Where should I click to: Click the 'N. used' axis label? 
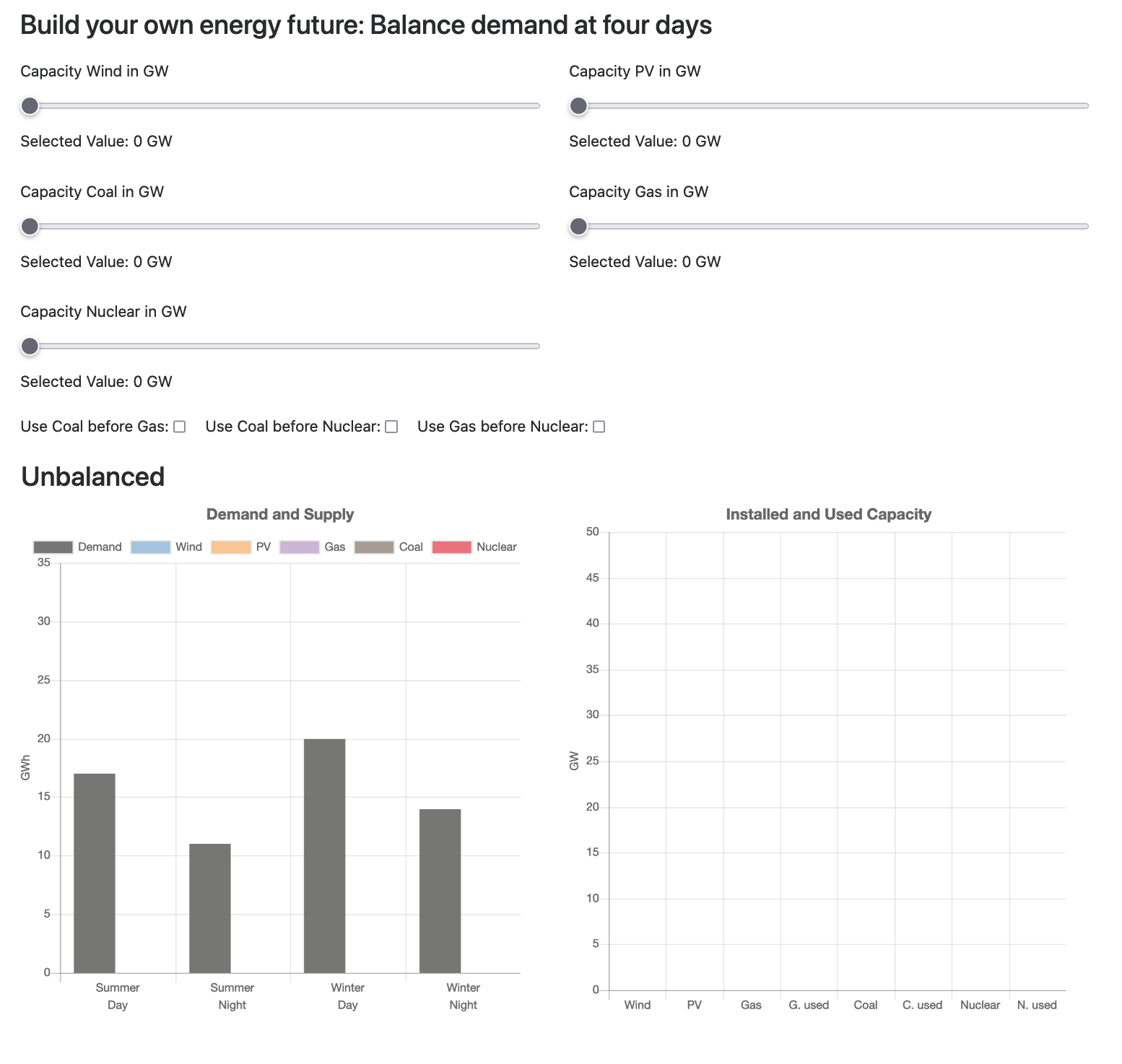click(x=1037, y=1005)
